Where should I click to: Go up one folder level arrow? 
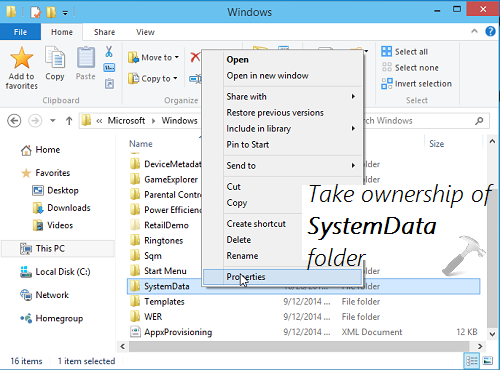point(69,121)
